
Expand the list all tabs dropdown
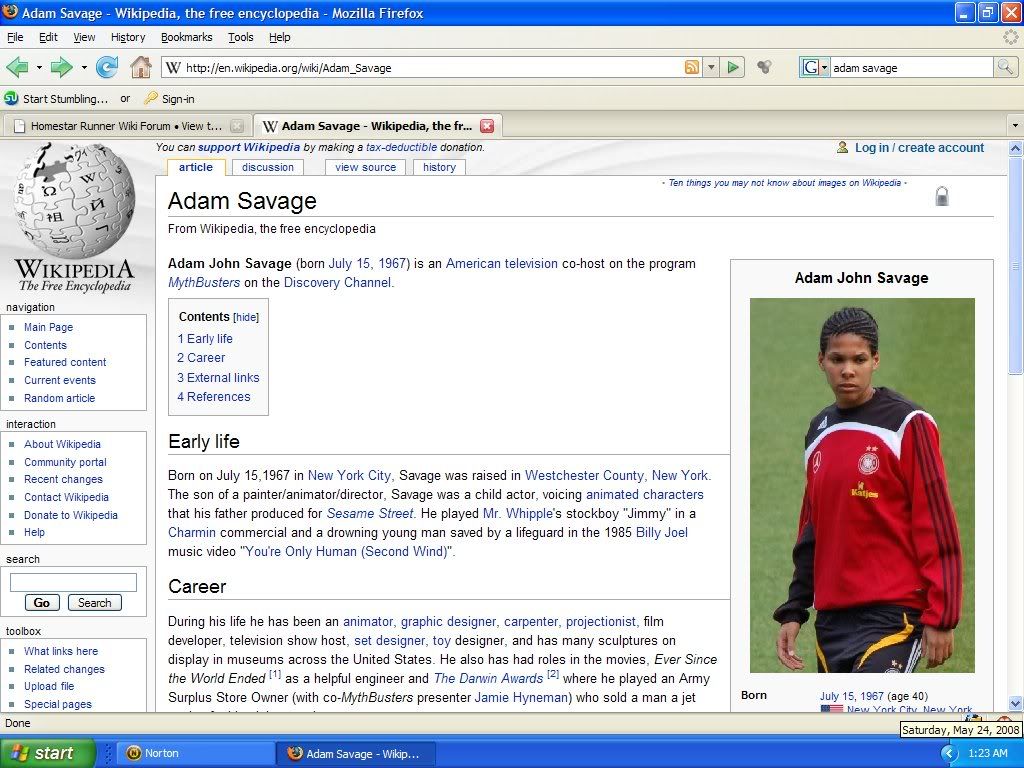click(1014, 126)
